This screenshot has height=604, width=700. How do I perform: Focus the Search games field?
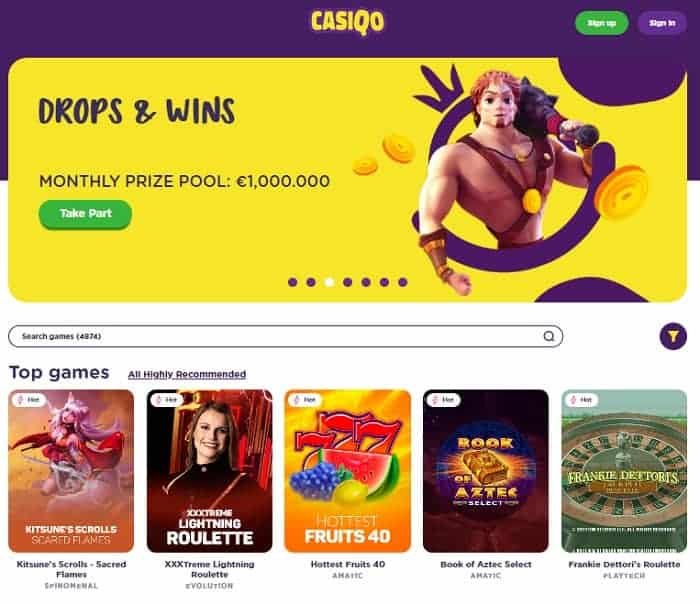pos(285,336)
